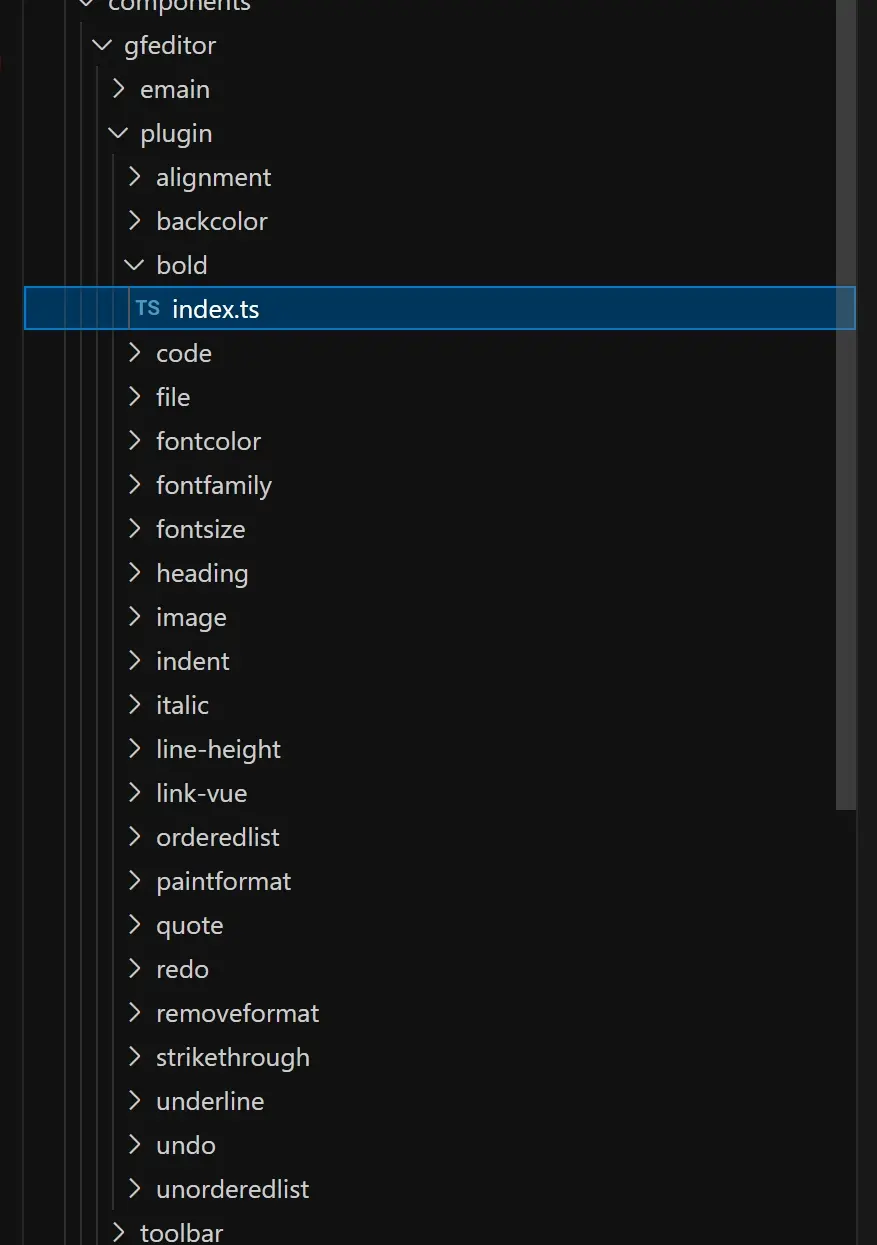Image resolution: width=877 pixels, height=1245 pixels.
Task: Collapse the bold folder chevron
Action: (x=134, y=265)
